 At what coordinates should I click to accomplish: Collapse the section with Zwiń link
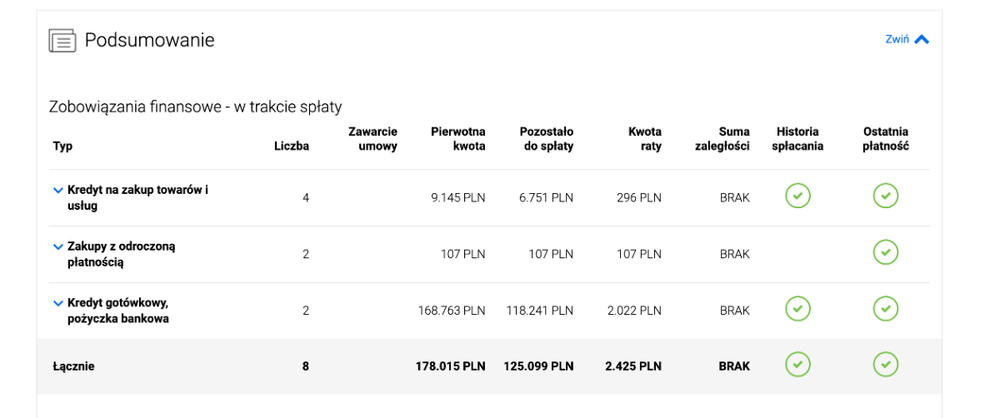tap(897, 40)
